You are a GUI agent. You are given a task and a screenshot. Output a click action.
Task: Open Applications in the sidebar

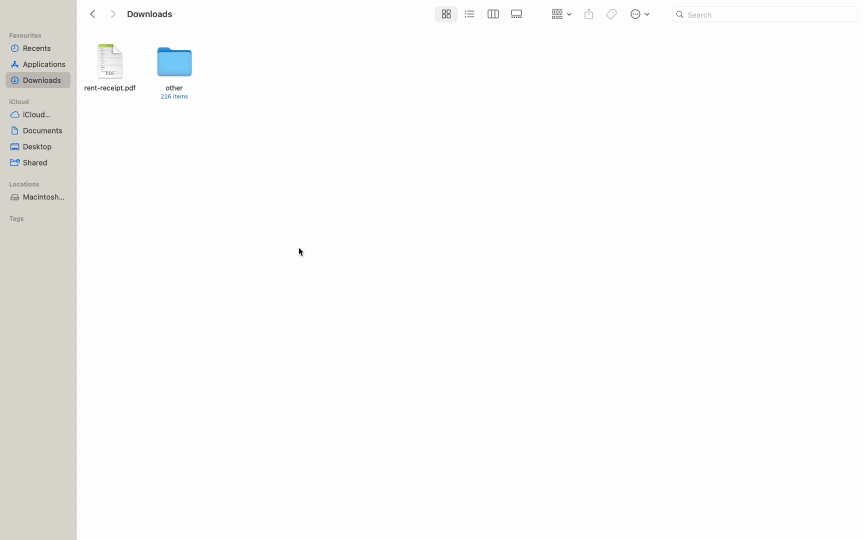pyautogui.click(x=43, y=64)
